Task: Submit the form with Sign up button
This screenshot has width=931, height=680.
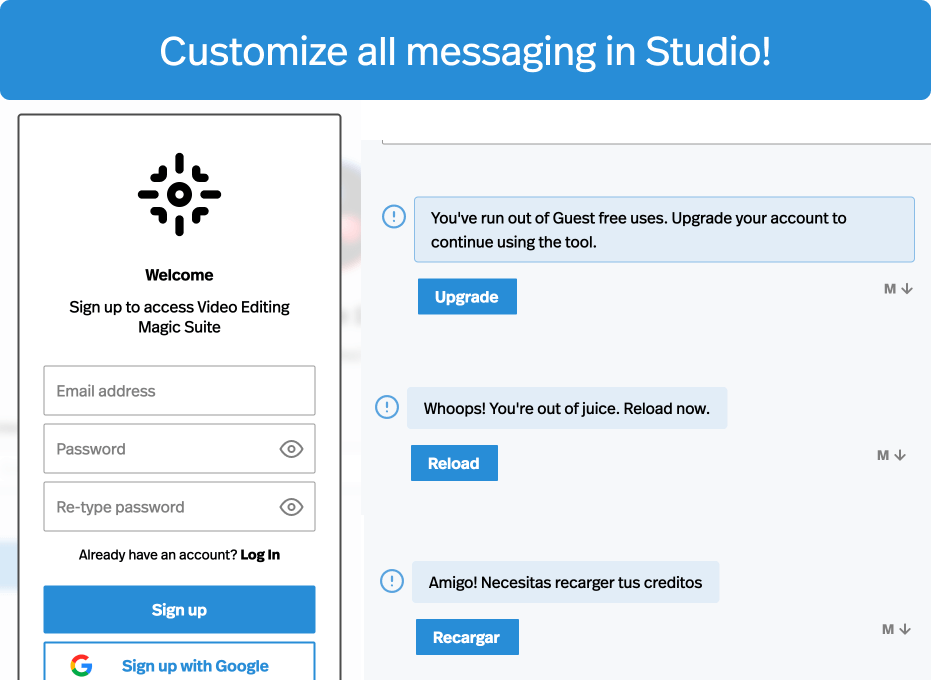Action: coord(179,610)
